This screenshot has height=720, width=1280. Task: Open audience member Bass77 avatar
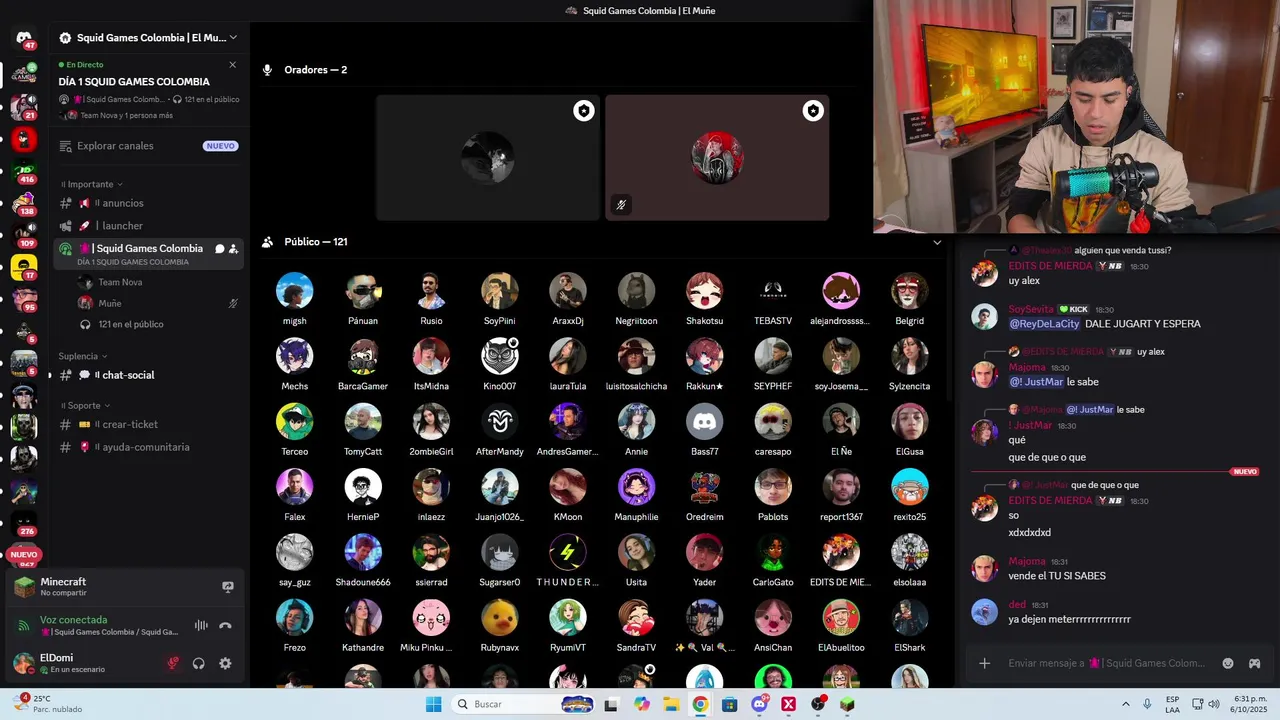(x=704, y=422)
